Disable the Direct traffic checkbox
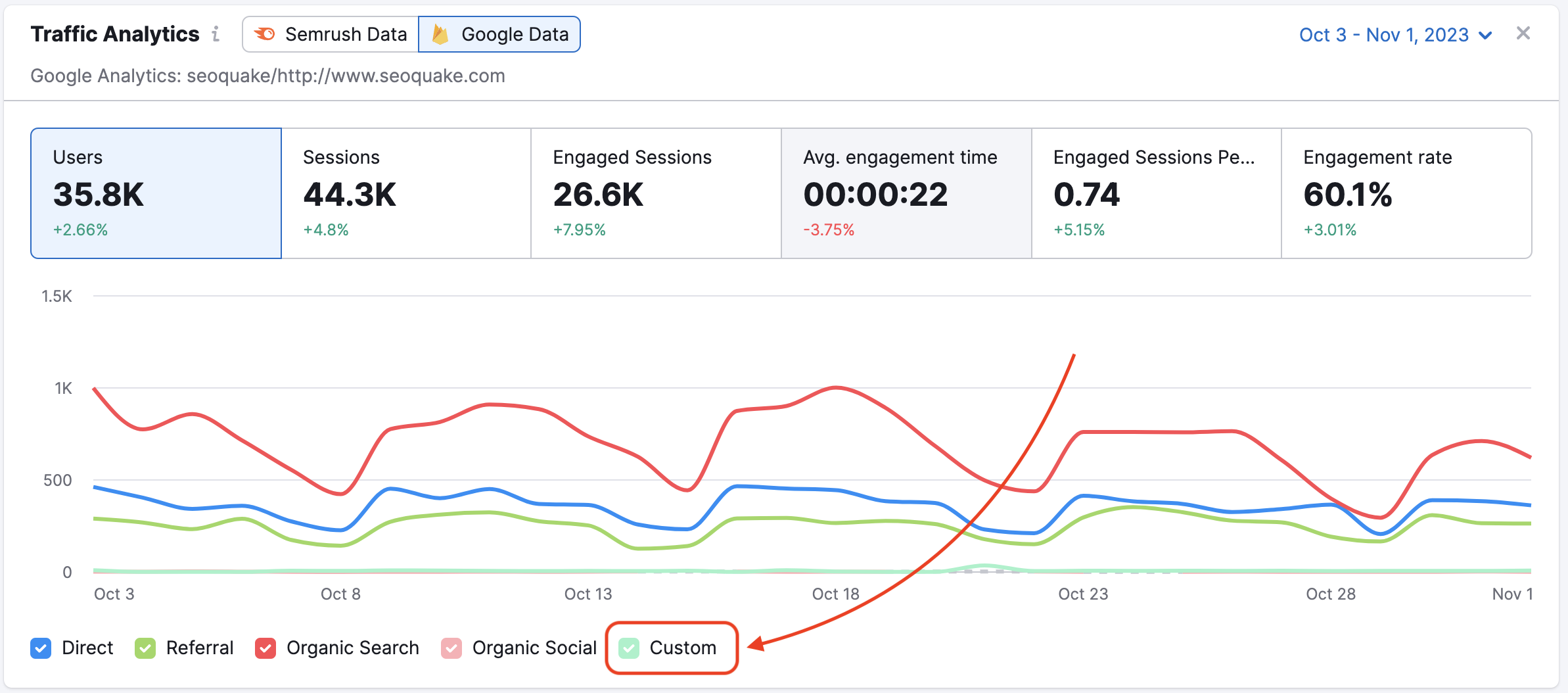The image size is (1568, 693). tap(41, 648)
